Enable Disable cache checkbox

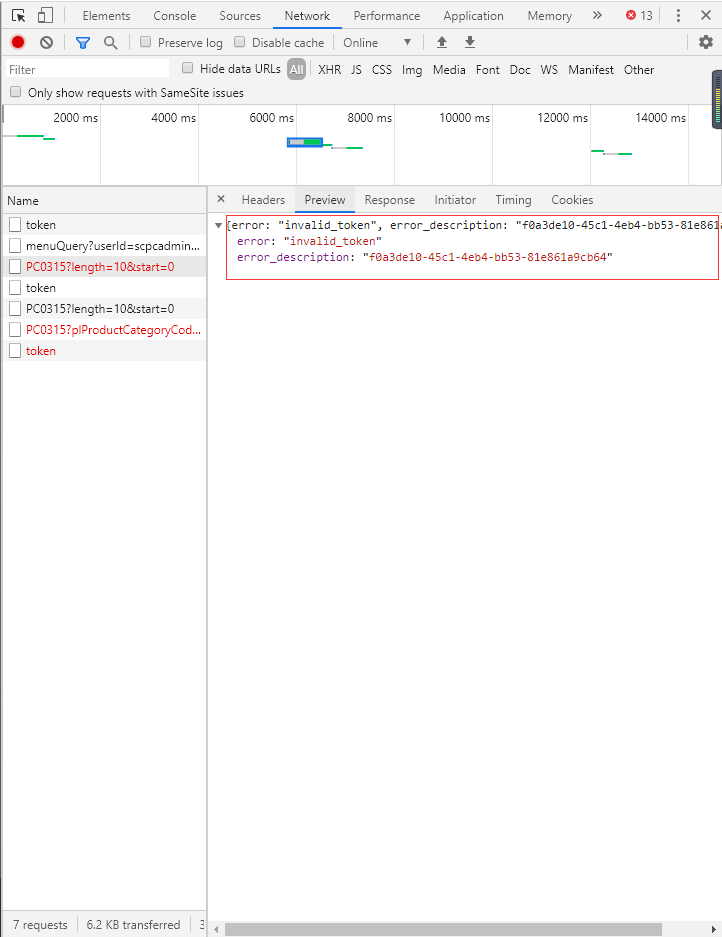240,42
